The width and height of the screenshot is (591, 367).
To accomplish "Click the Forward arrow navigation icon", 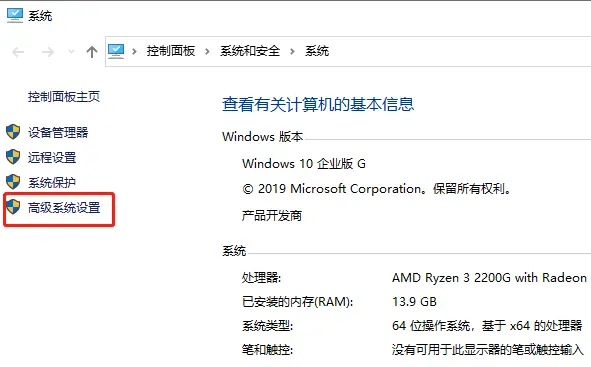I will [x=48, y=52].
